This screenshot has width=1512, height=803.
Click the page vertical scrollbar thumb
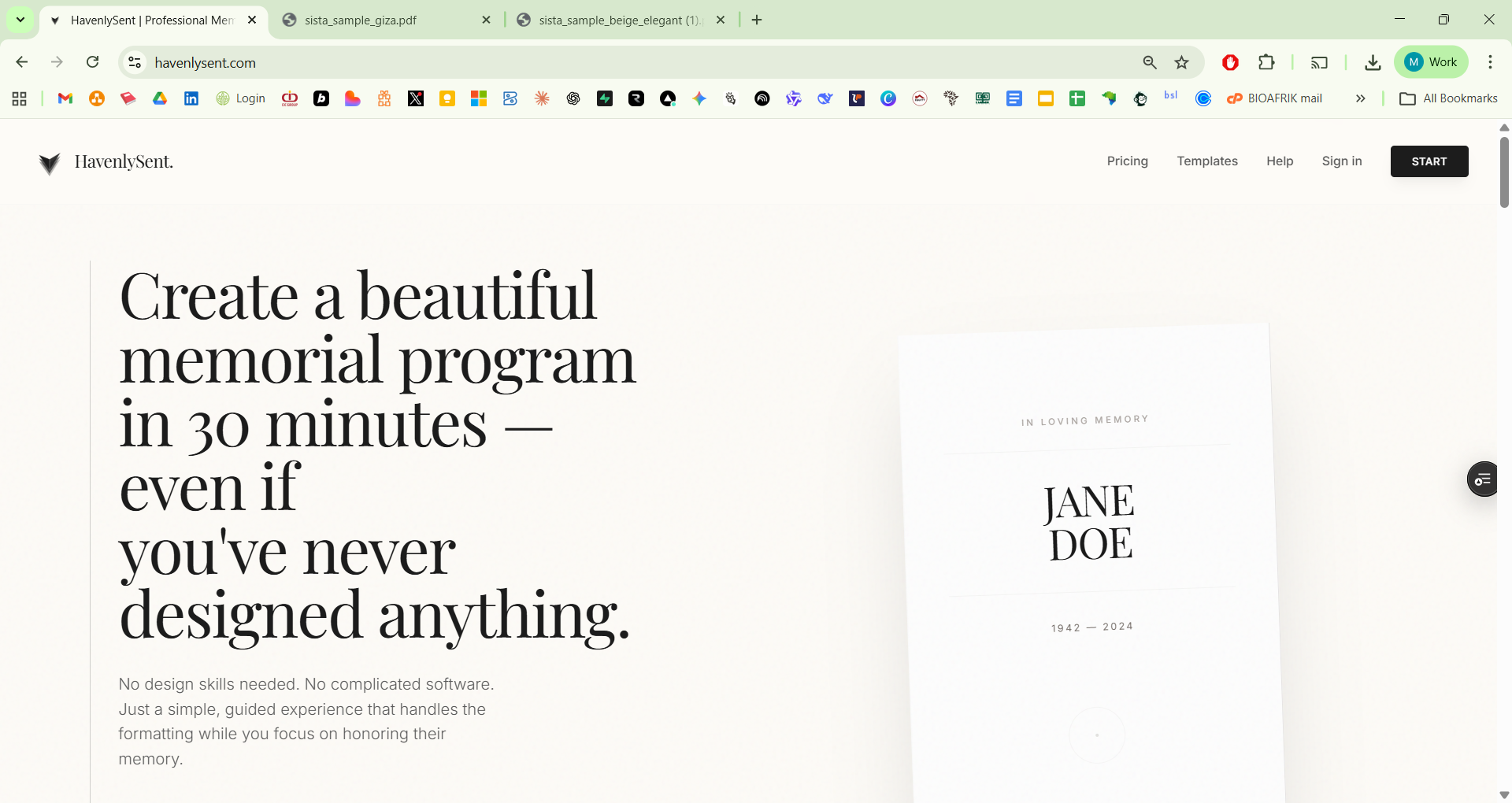point(1504,172)
